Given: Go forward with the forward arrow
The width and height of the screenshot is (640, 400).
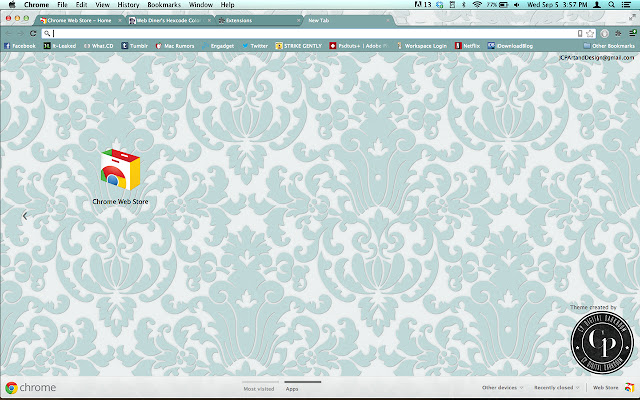Looking at the screenshot, I should pyautogui.click(x=20, y=33).
